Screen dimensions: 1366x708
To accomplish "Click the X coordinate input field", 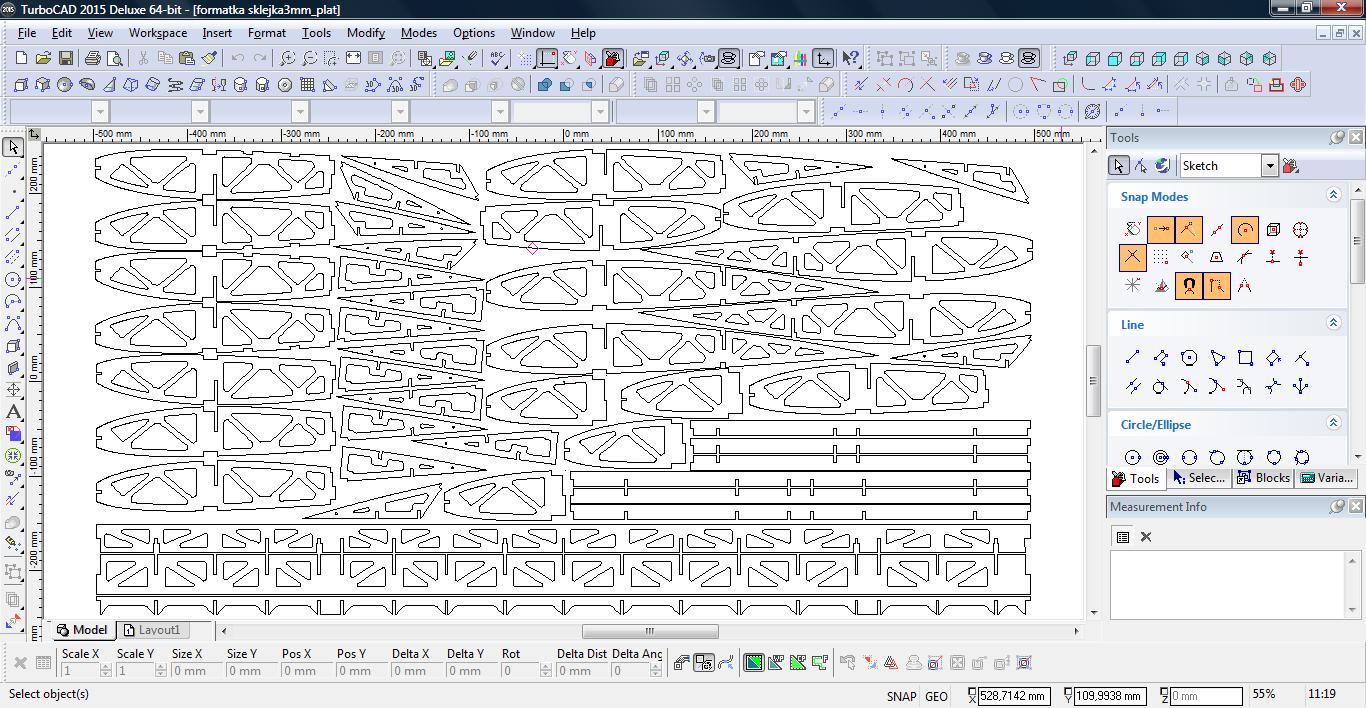I will coord(1014,696).
